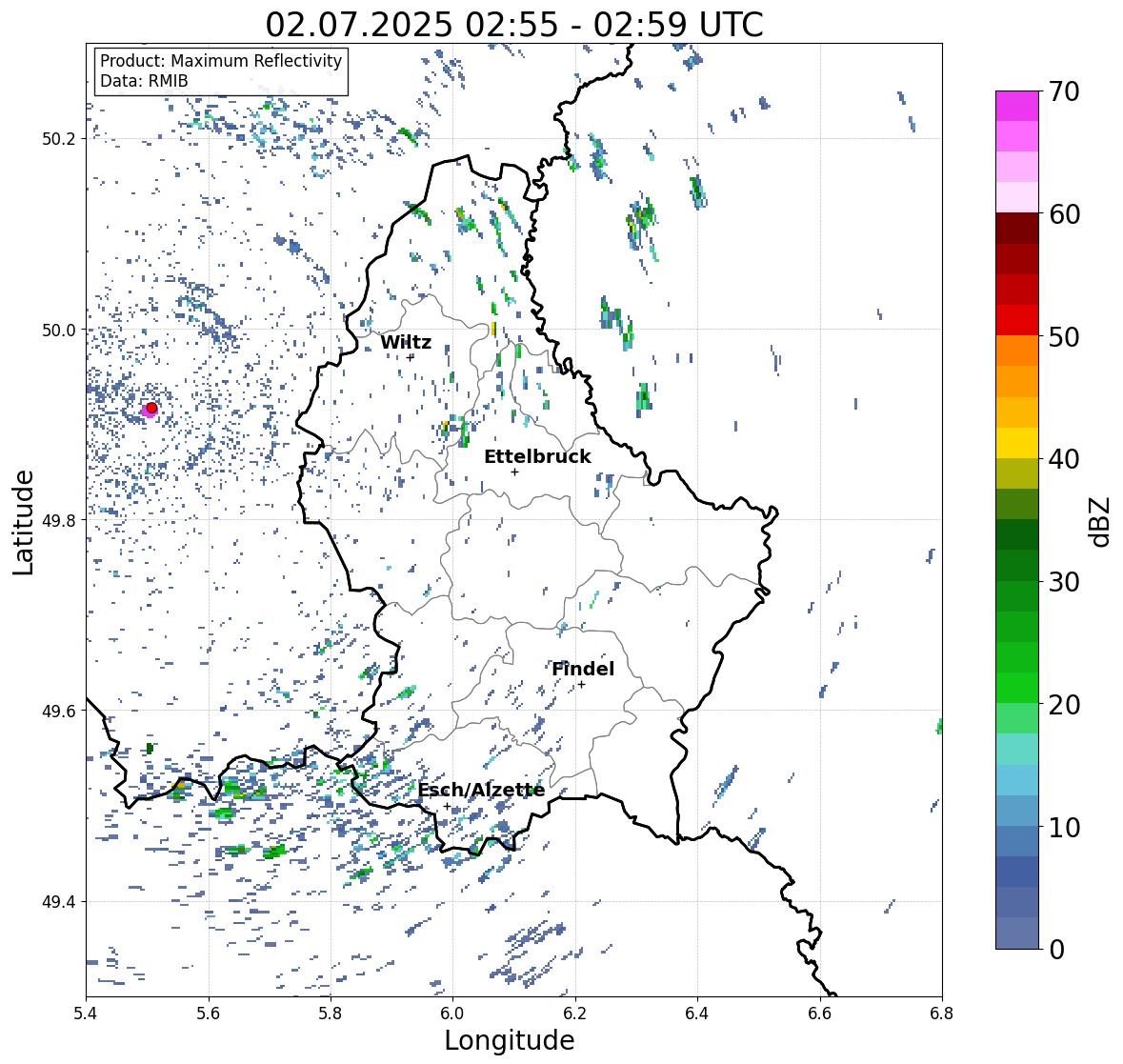Click the Esch/Alzette cross marker
This screenshot has height=1064, width=1123.
click(x=447, y=806)
